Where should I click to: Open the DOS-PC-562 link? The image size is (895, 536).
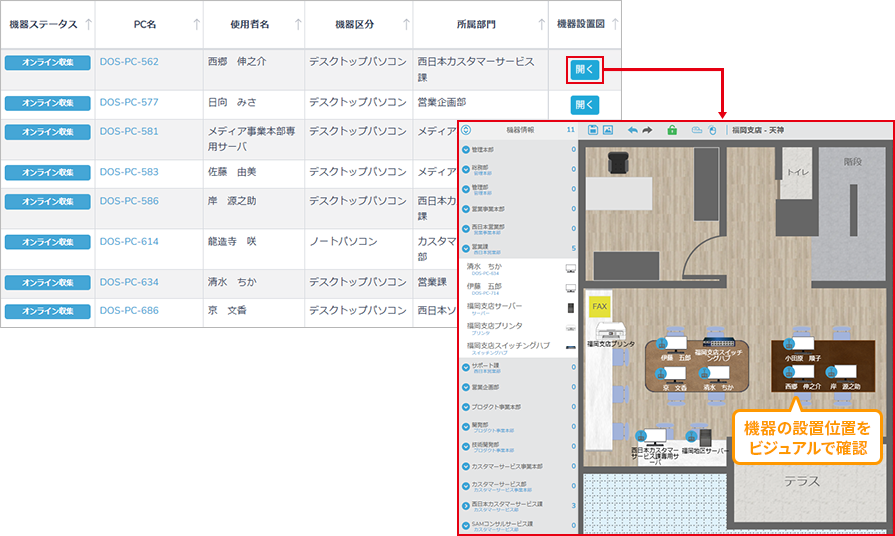(129, 62)
